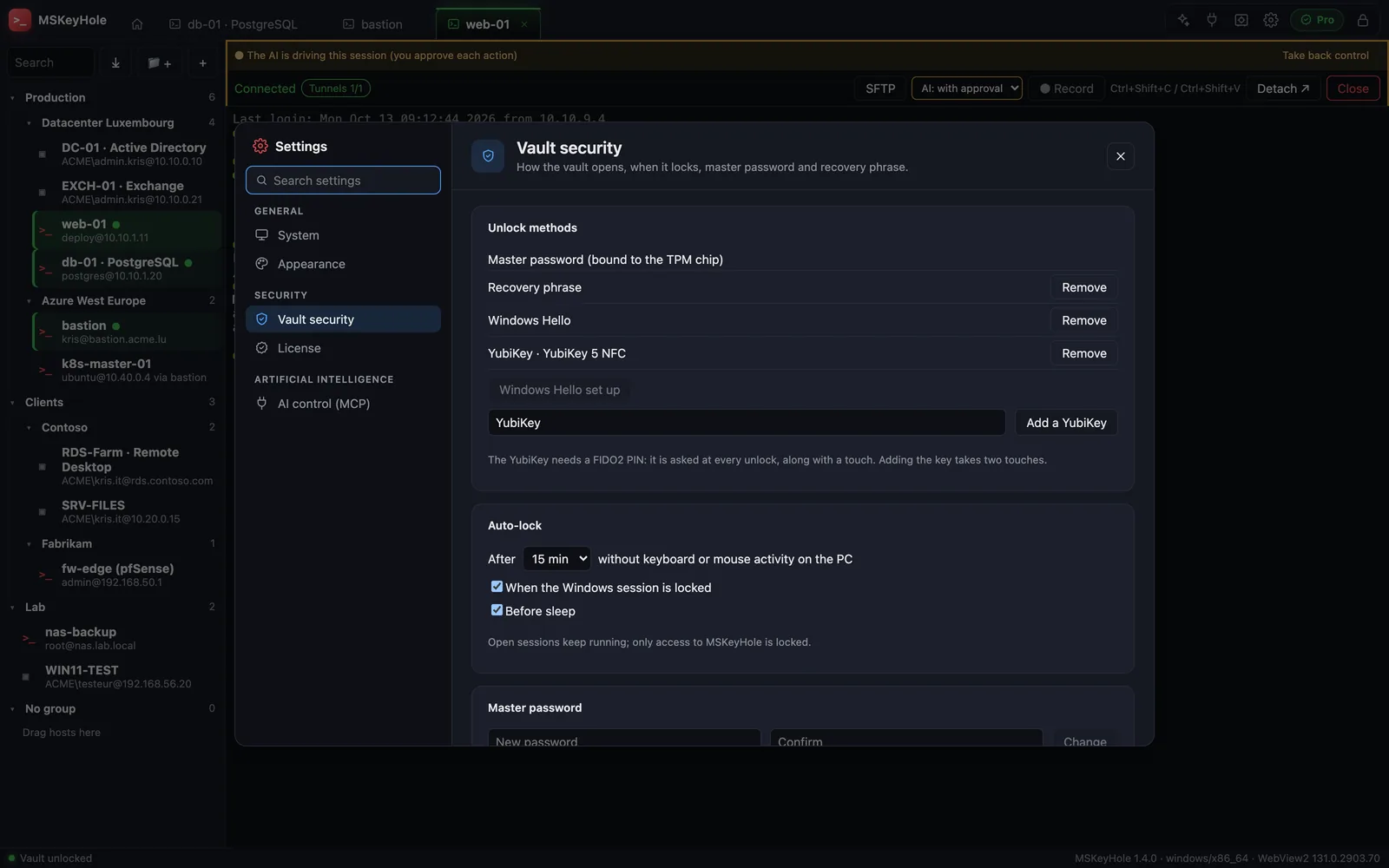This screenshot has width=1389, height=868.
Task: Remove the Windows Hello unlock method
Action: (x=1083, y=320)
